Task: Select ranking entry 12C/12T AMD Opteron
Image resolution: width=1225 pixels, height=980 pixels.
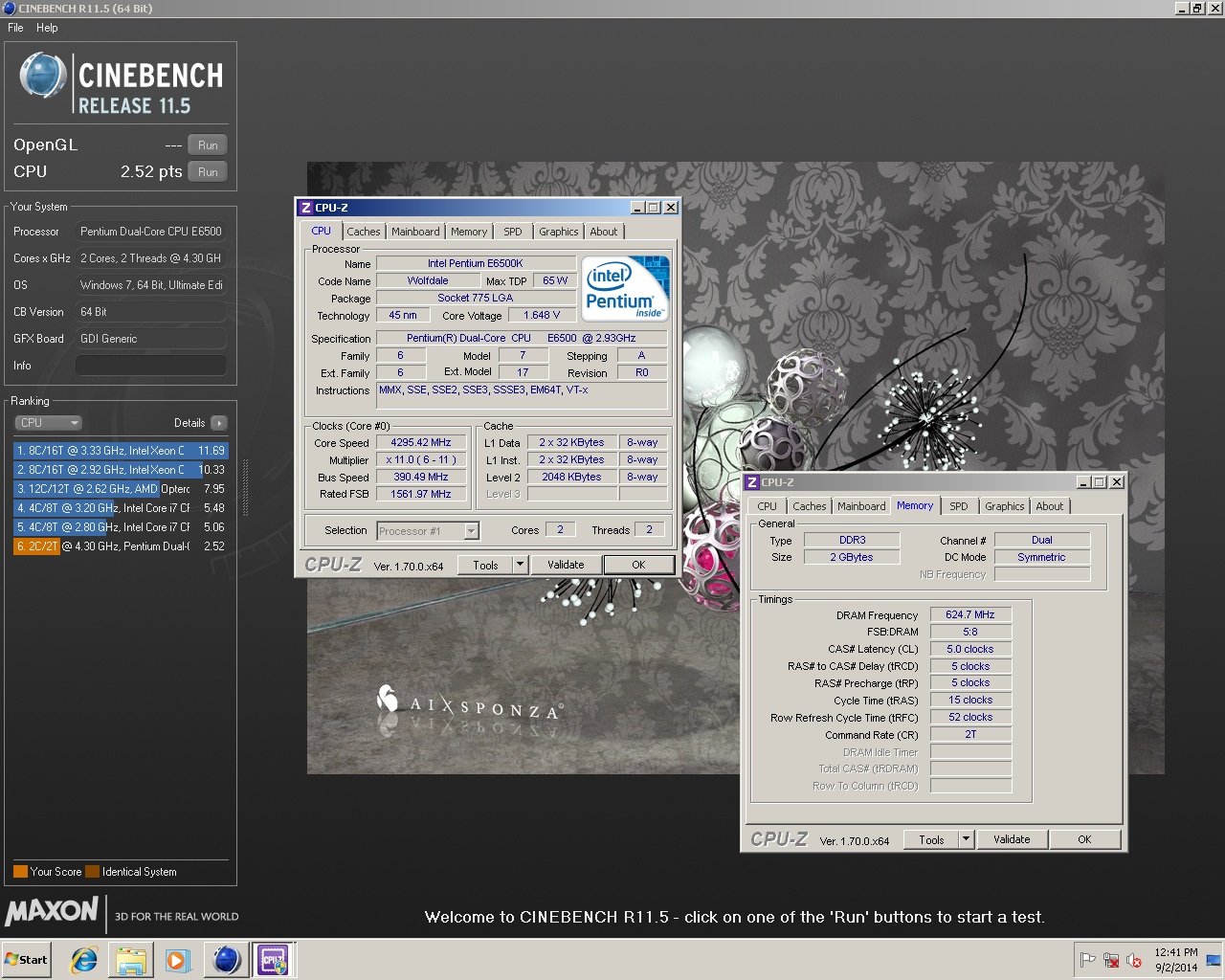Action: [121, 489]
